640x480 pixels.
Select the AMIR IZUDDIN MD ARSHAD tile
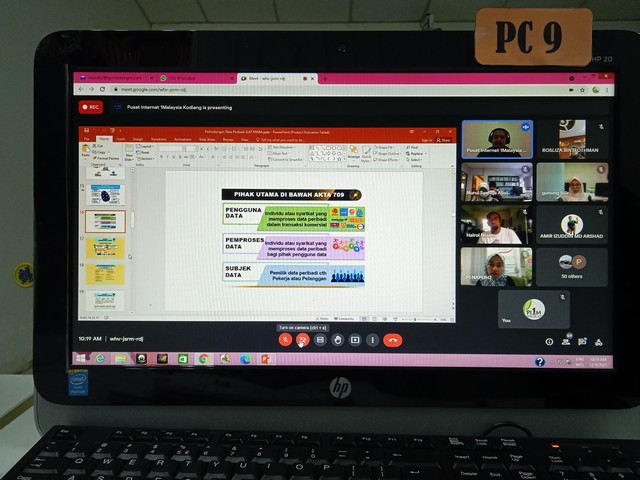tap(571, 225)
